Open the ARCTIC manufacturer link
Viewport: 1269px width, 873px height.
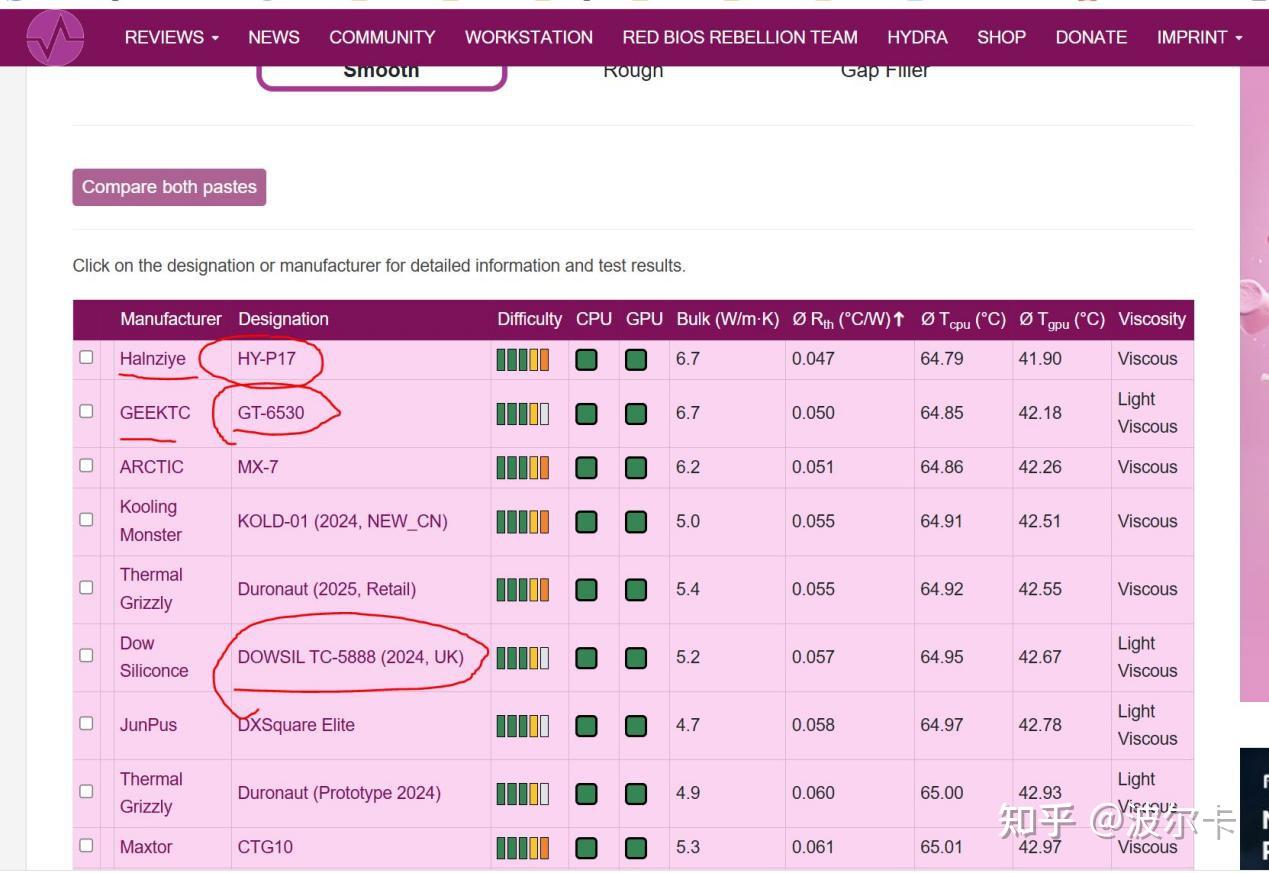(152, 466)
